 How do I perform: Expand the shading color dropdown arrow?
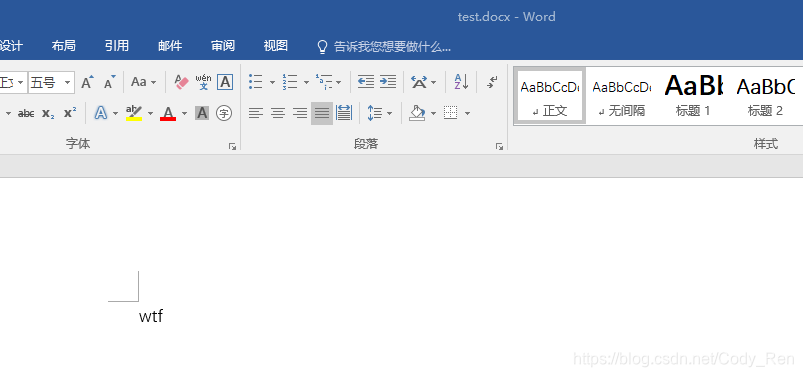point(433,113)
